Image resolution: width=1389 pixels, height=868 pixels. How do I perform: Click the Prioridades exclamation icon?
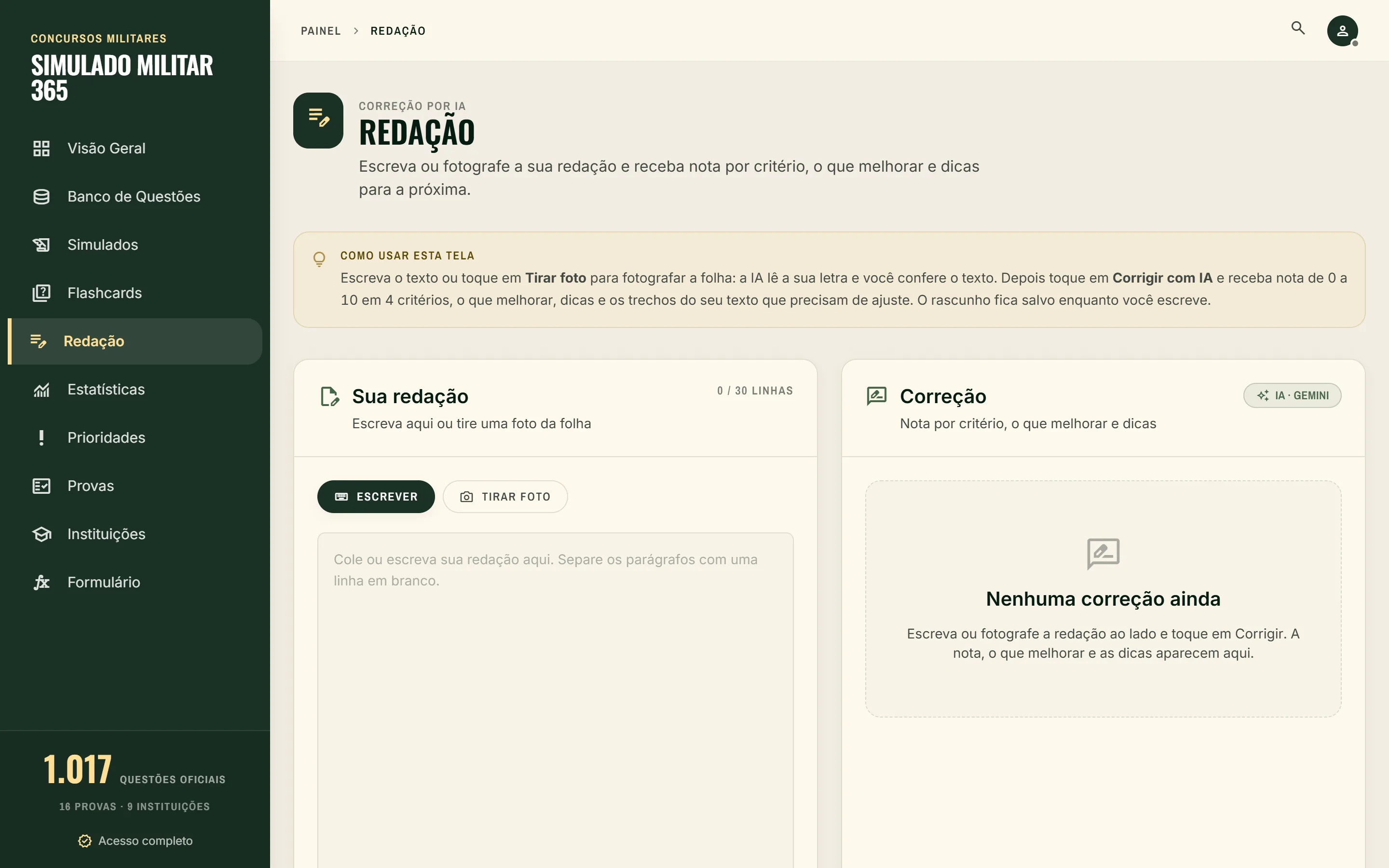point(41,437)
